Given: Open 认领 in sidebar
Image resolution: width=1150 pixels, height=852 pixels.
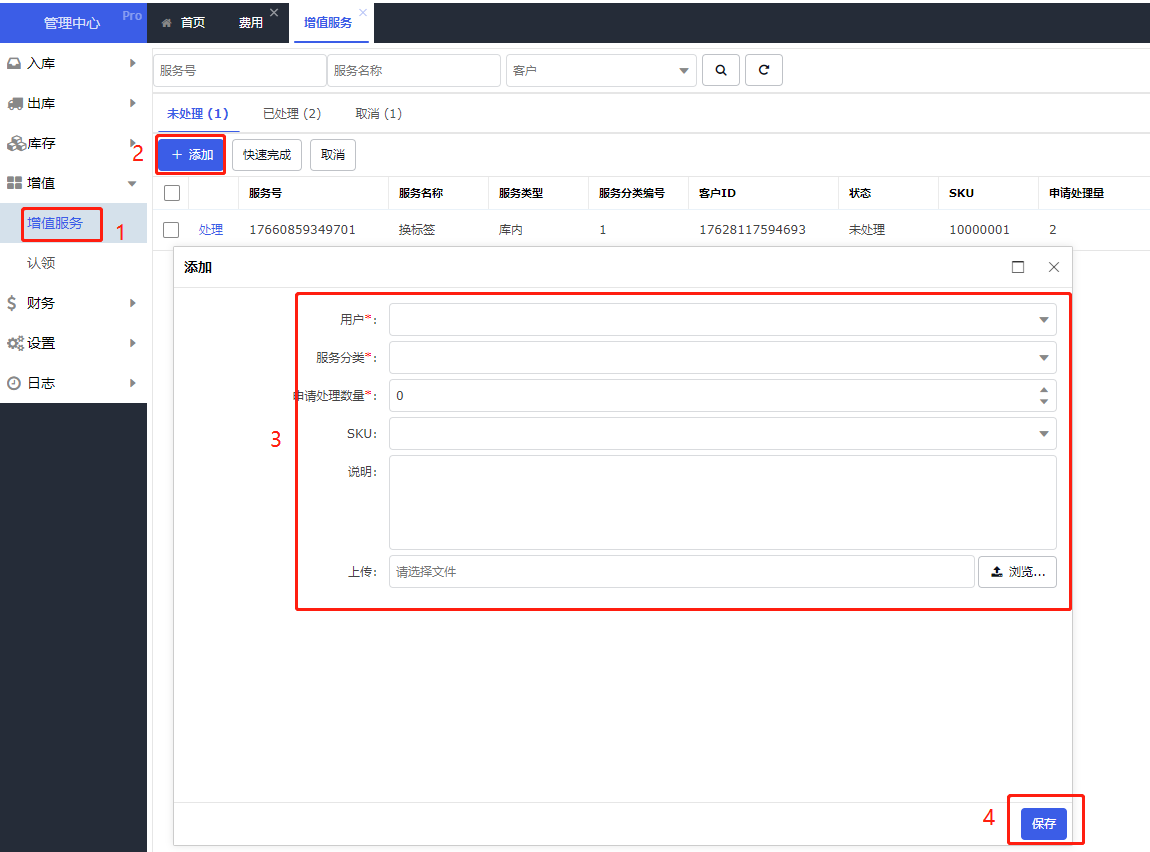Looking at the screenshot, I should click(x=41, y=262).
